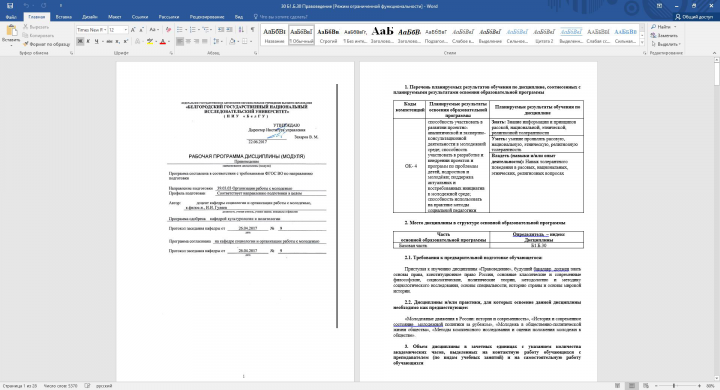Click the multilevel list icon
Image resolution: width=720 pixels, height=390 pixels.
point(206,30)
